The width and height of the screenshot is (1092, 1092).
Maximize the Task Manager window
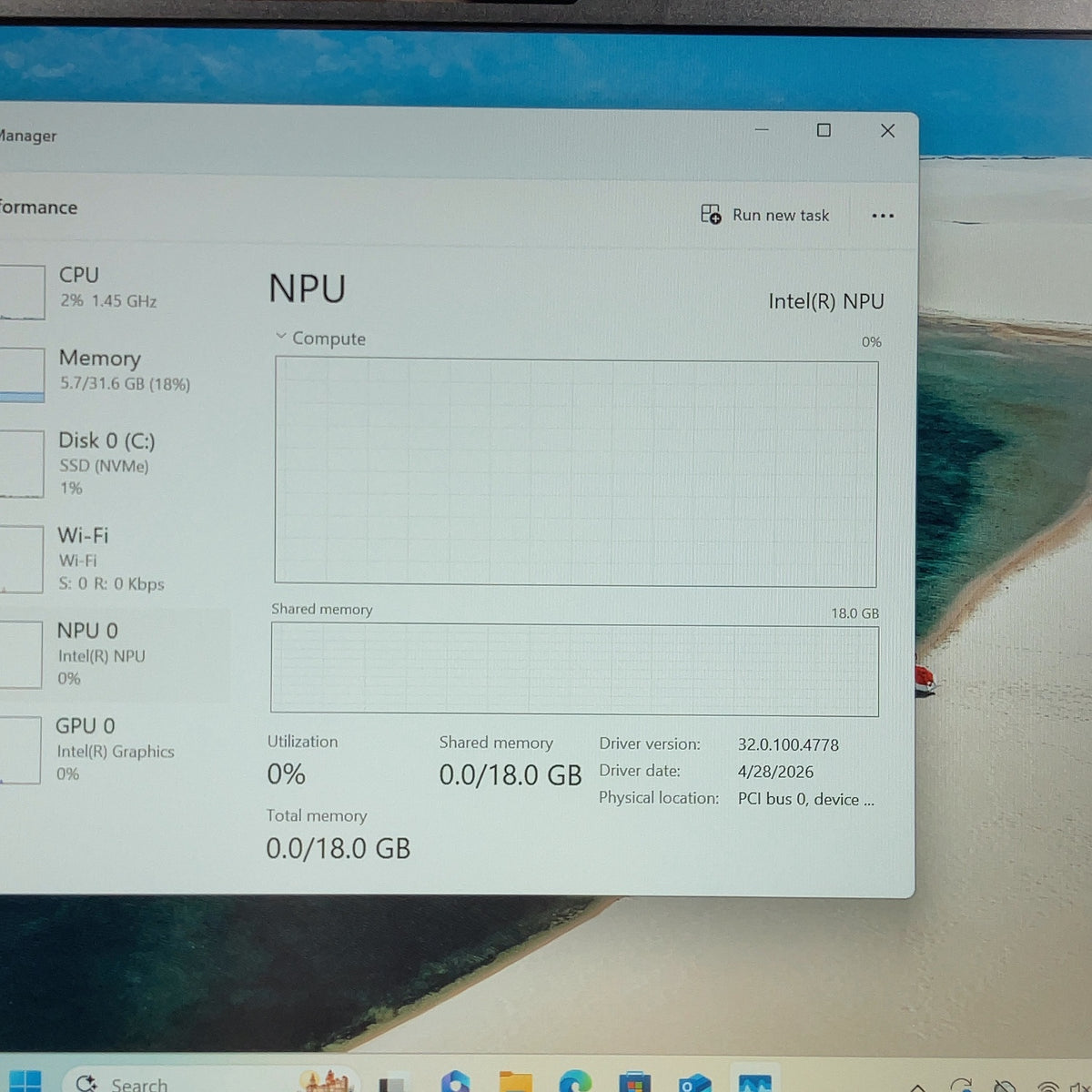point(824,130)
